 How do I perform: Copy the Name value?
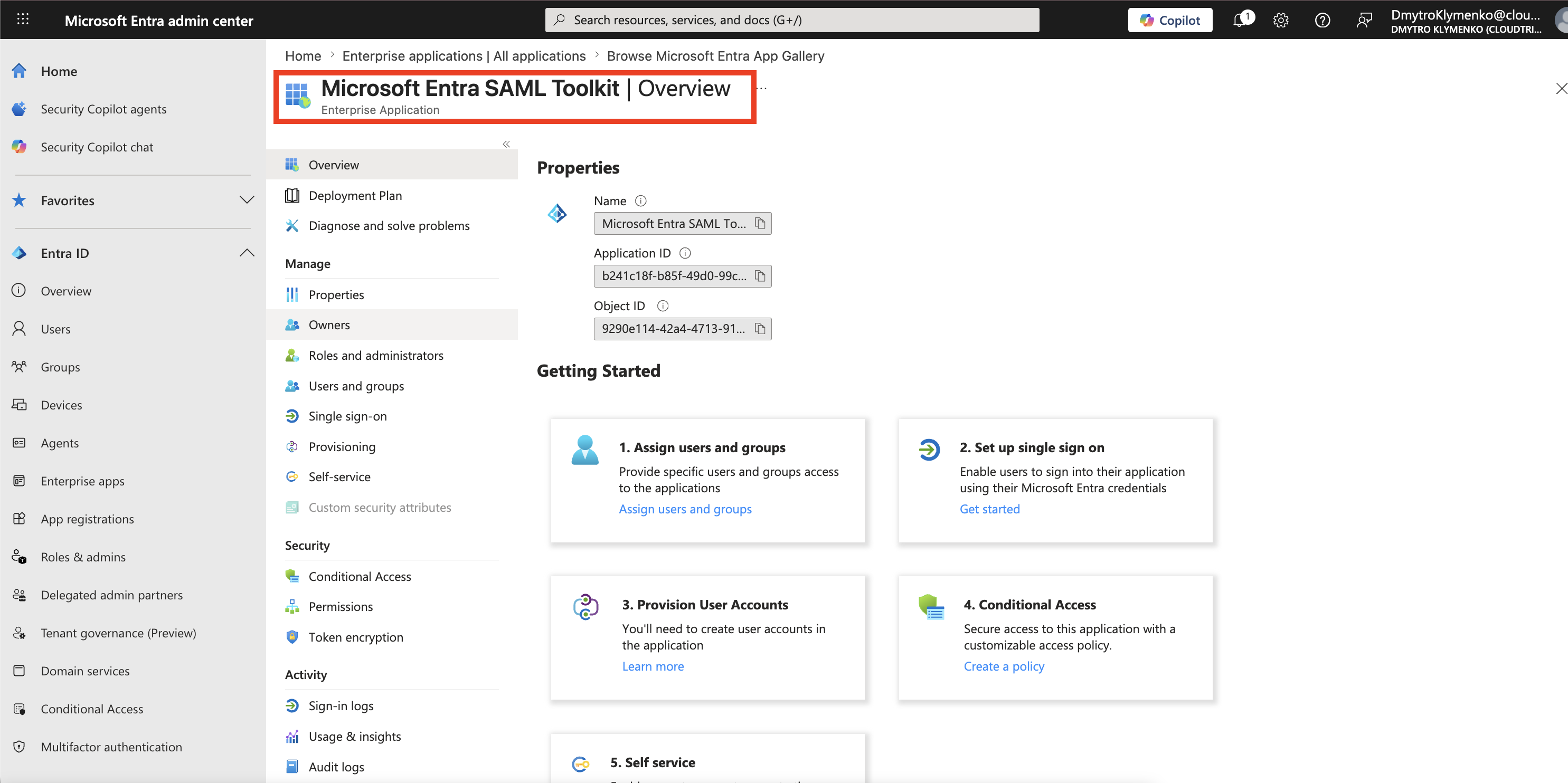760,223
